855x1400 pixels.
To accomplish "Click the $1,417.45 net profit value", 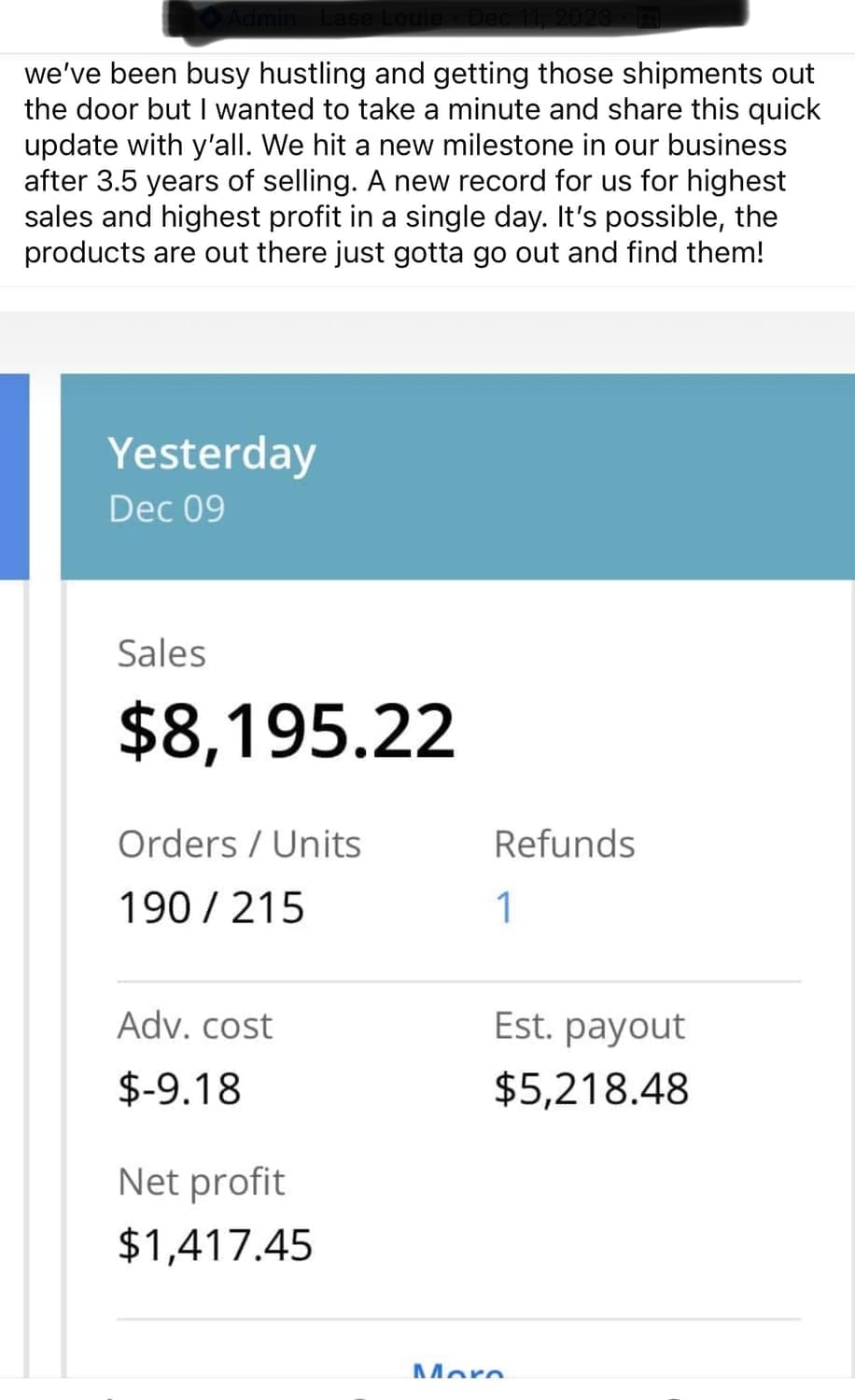I will (x=215, y=1245).
